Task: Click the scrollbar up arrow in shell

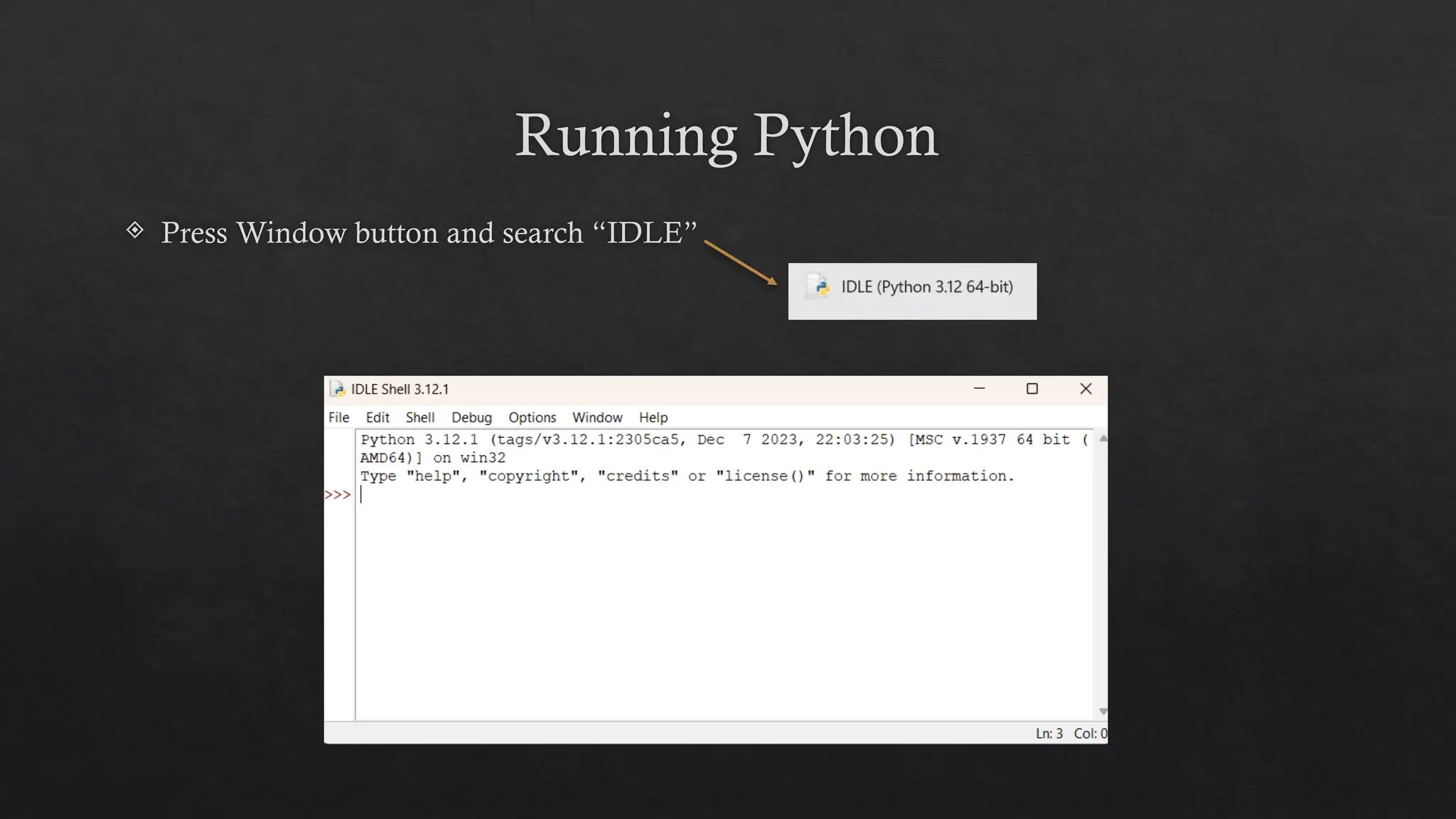Action: (x=1103, y=439)
